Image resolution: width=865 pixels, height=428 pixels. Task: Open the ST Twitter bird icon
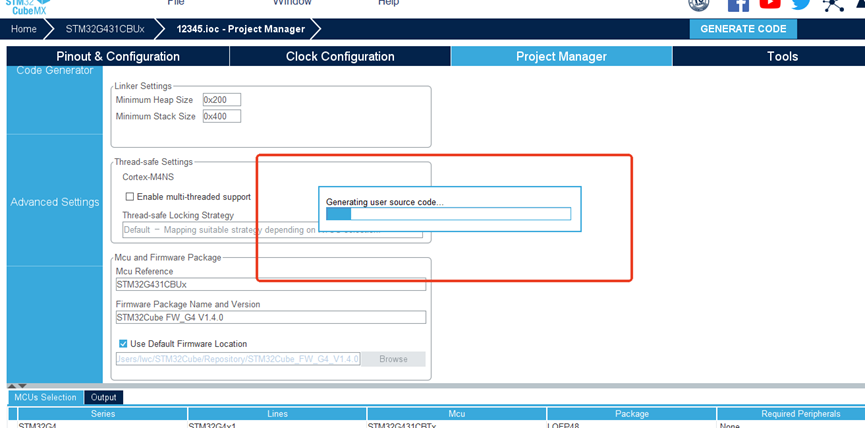[x=801, y=4]
